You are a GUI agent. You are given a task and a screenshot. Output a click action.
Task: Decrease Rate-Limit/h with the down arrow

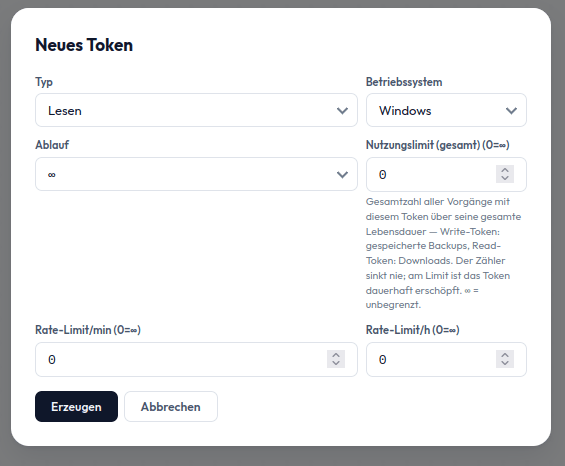[x=505, y=363]
